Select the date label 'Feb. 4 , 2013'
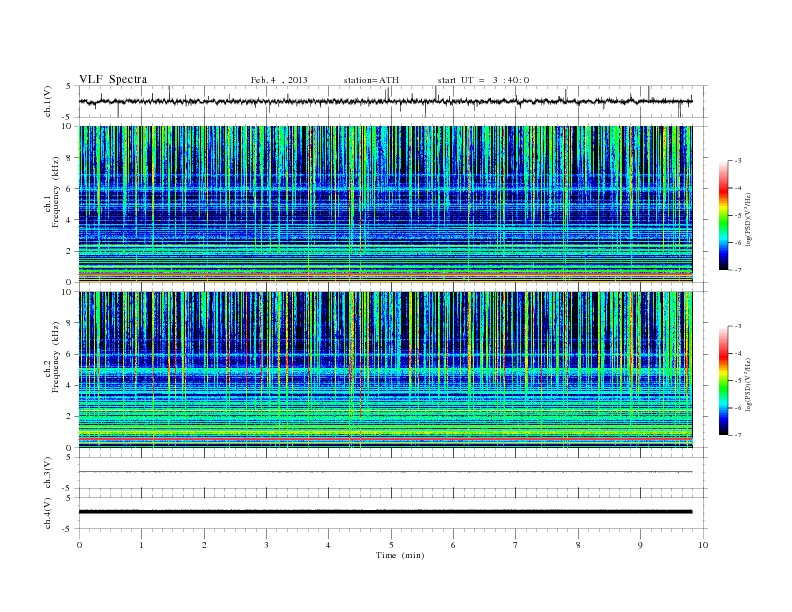792x612 pixels. click(x=279, y=80)
